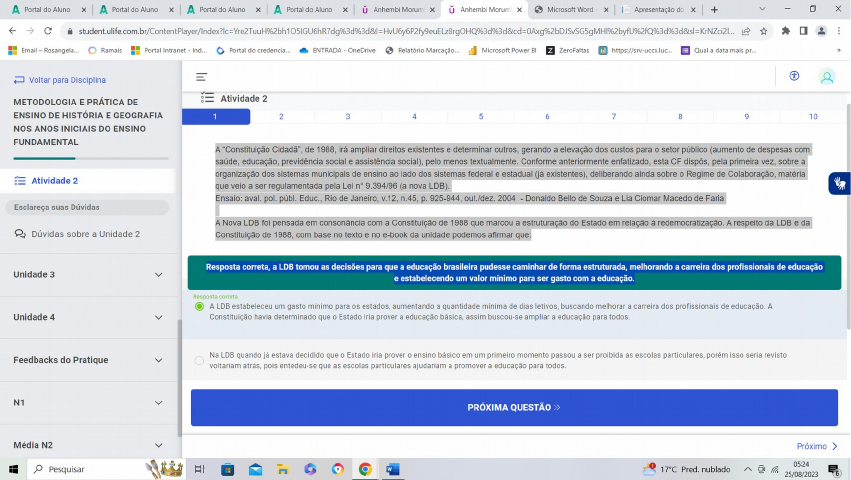The image size is (851, 480).
Task: Go to question 5 tab
Action: point(480,117)
